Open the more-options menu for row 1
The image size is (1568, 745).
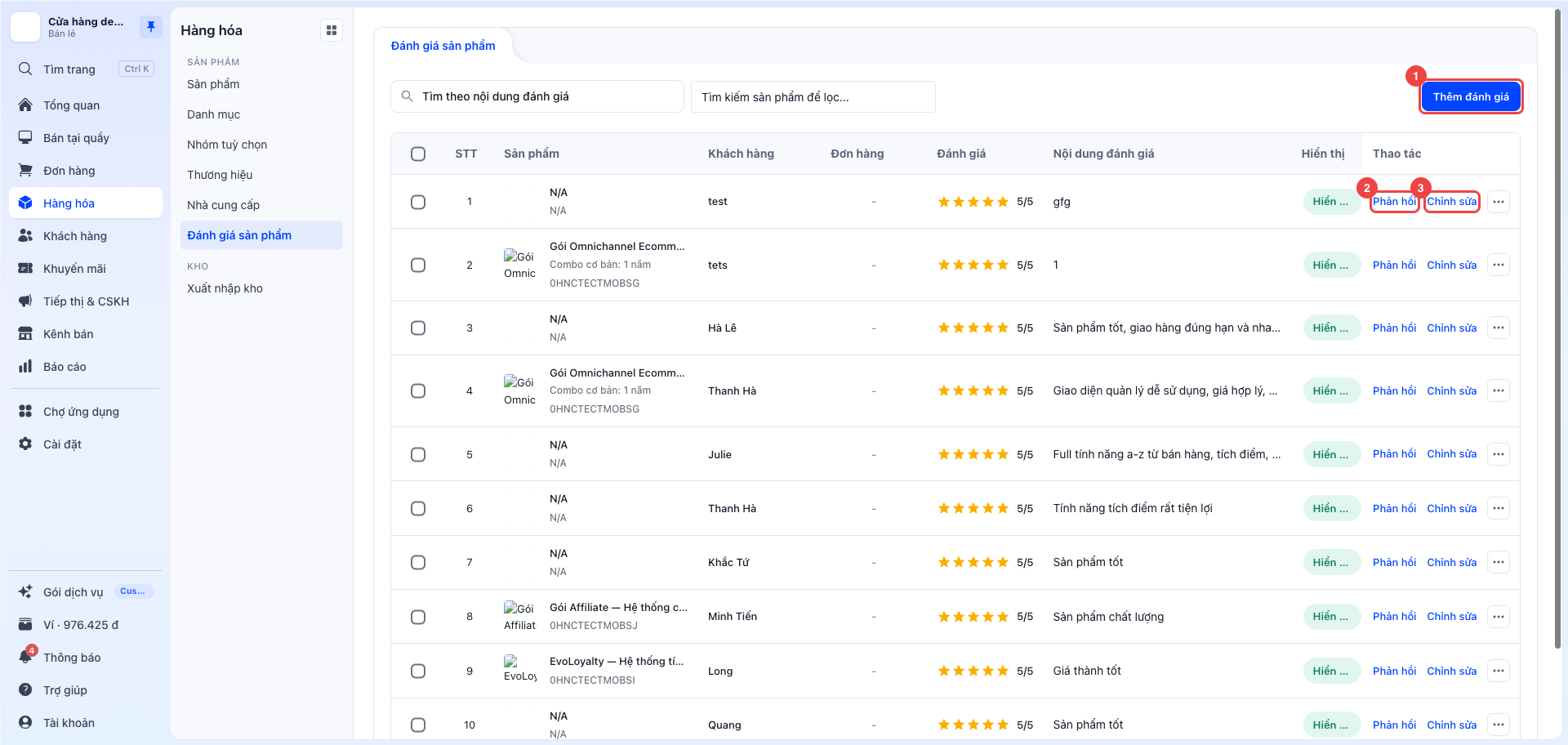tap(1499, 202)
